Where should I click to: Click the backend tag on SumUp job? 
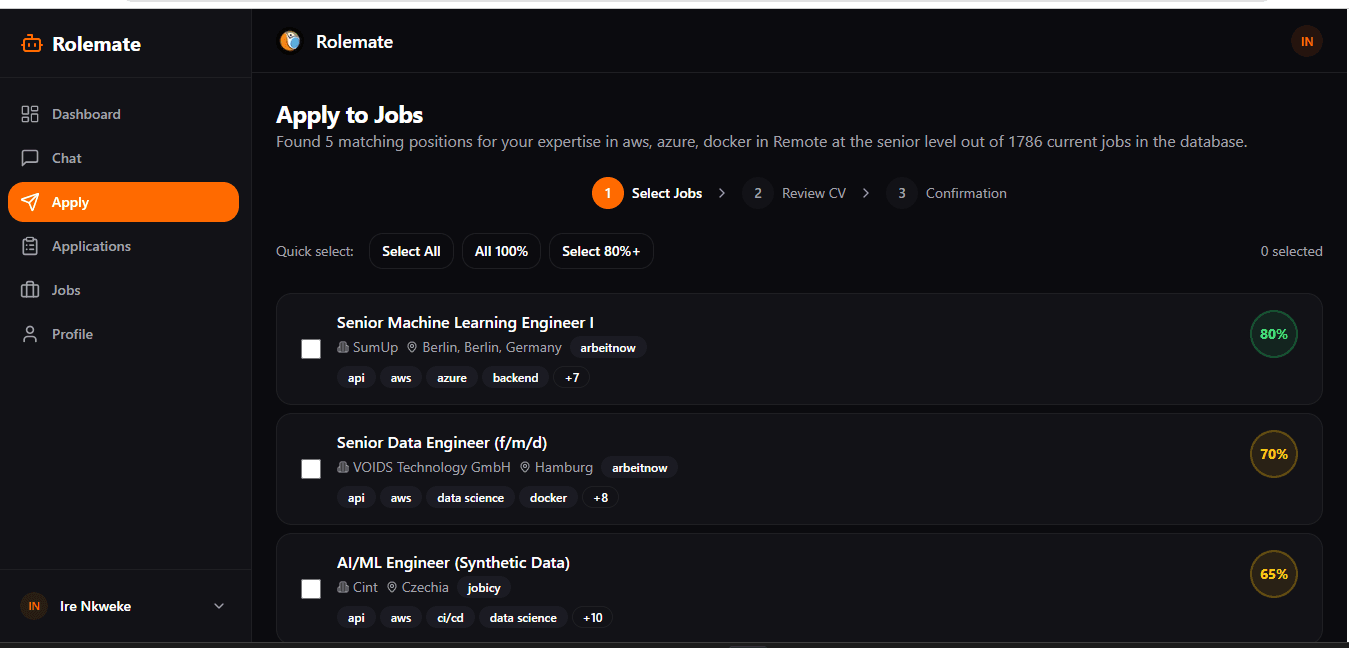[x=516, y=378]
